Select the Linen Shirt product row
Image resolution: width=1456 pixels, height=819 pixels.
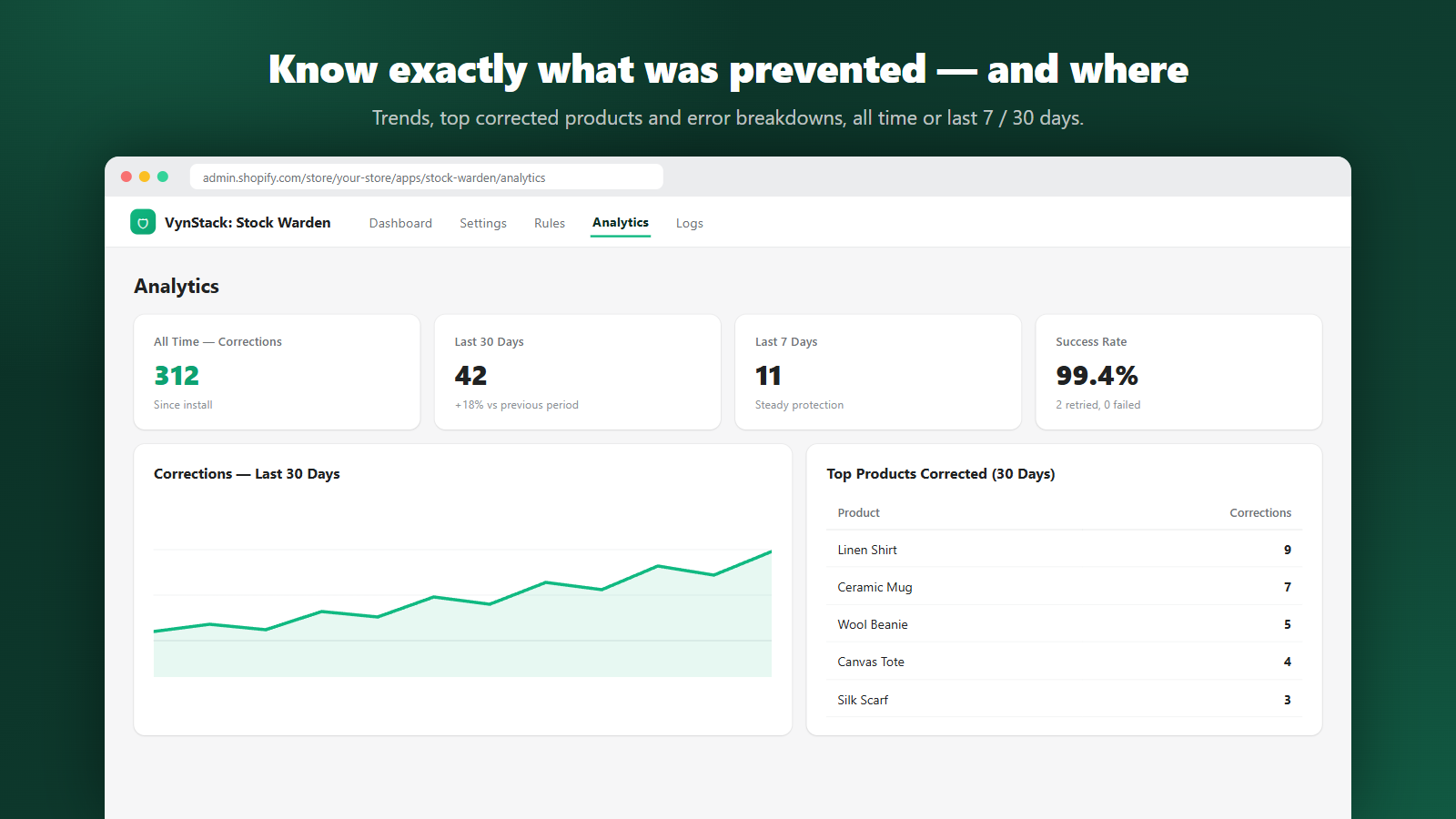[1064, 550]
